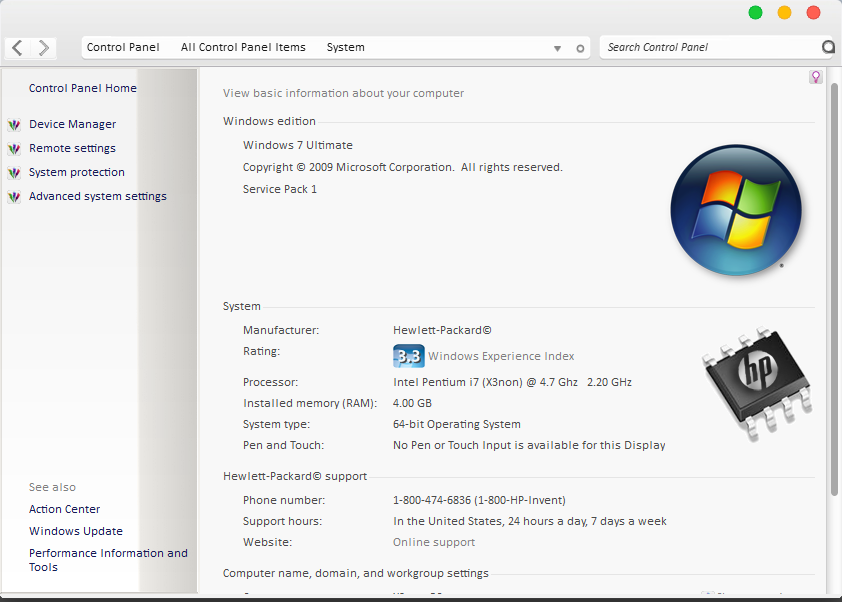The height and width of the screenshot is (602, 842).
Task: Click the shield icon beside Advanced system settings
Action: 14,197
